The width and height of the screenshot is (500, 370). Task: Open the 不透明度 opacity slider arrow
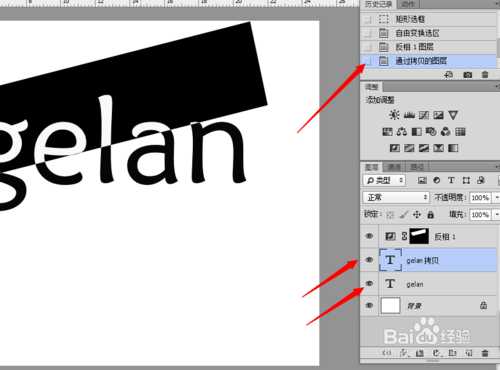tap(497, 197)
